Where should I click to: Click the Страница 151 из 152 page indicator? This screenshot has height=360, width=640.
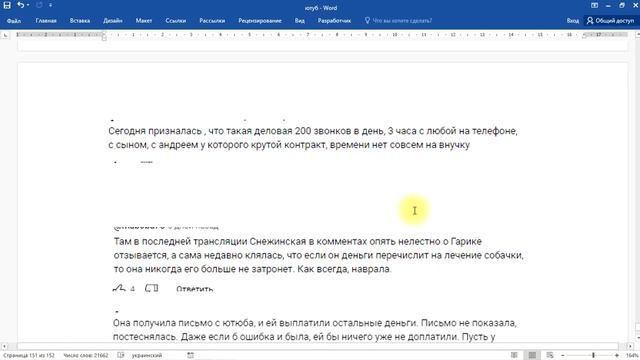29,356
